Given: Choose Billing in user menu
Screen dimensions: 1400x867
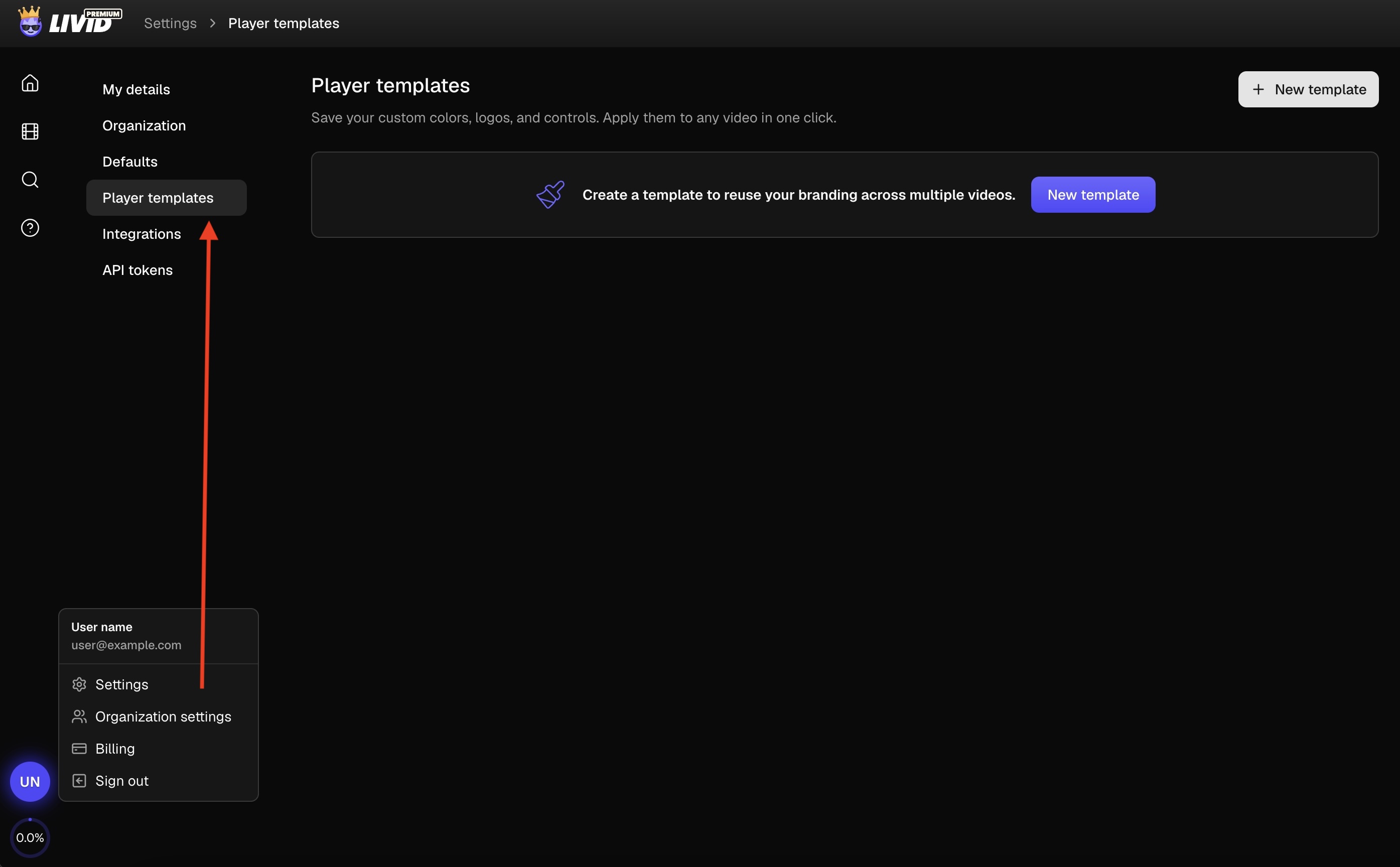Looking at the screenshot, I should pos(158,748).
